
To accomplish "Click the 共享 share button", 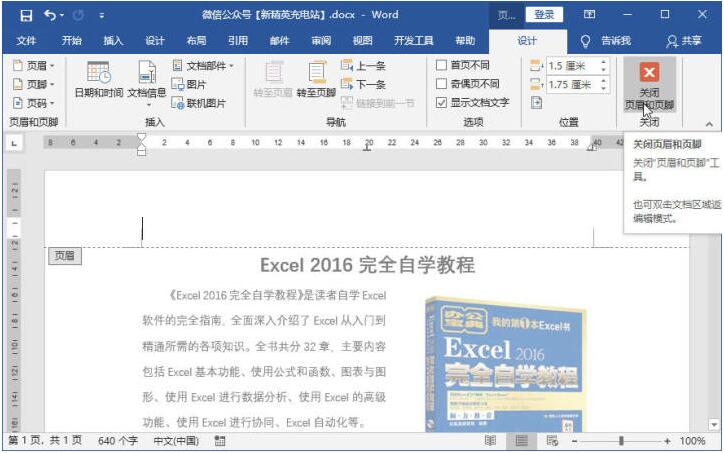I will (x=684, y=41).
